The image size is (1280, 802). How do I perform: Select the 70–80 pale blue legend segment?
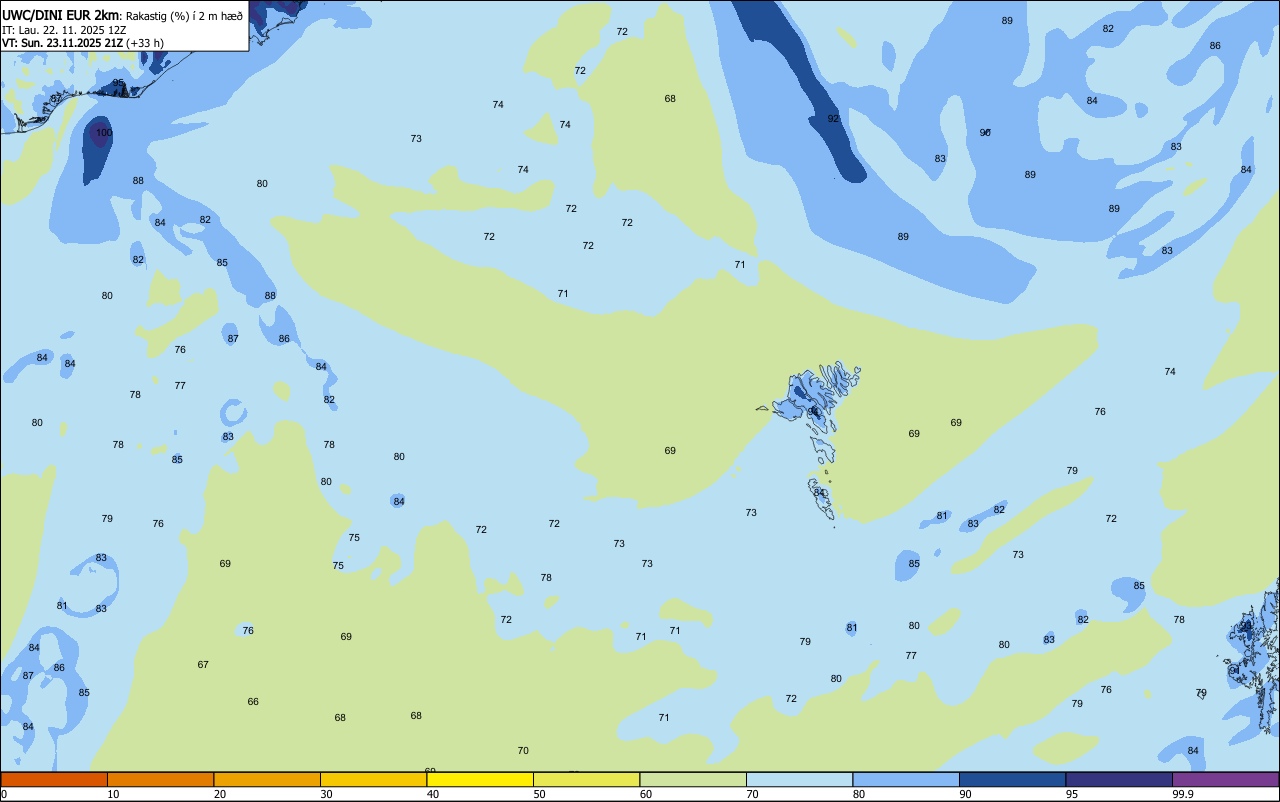(799, 779)
